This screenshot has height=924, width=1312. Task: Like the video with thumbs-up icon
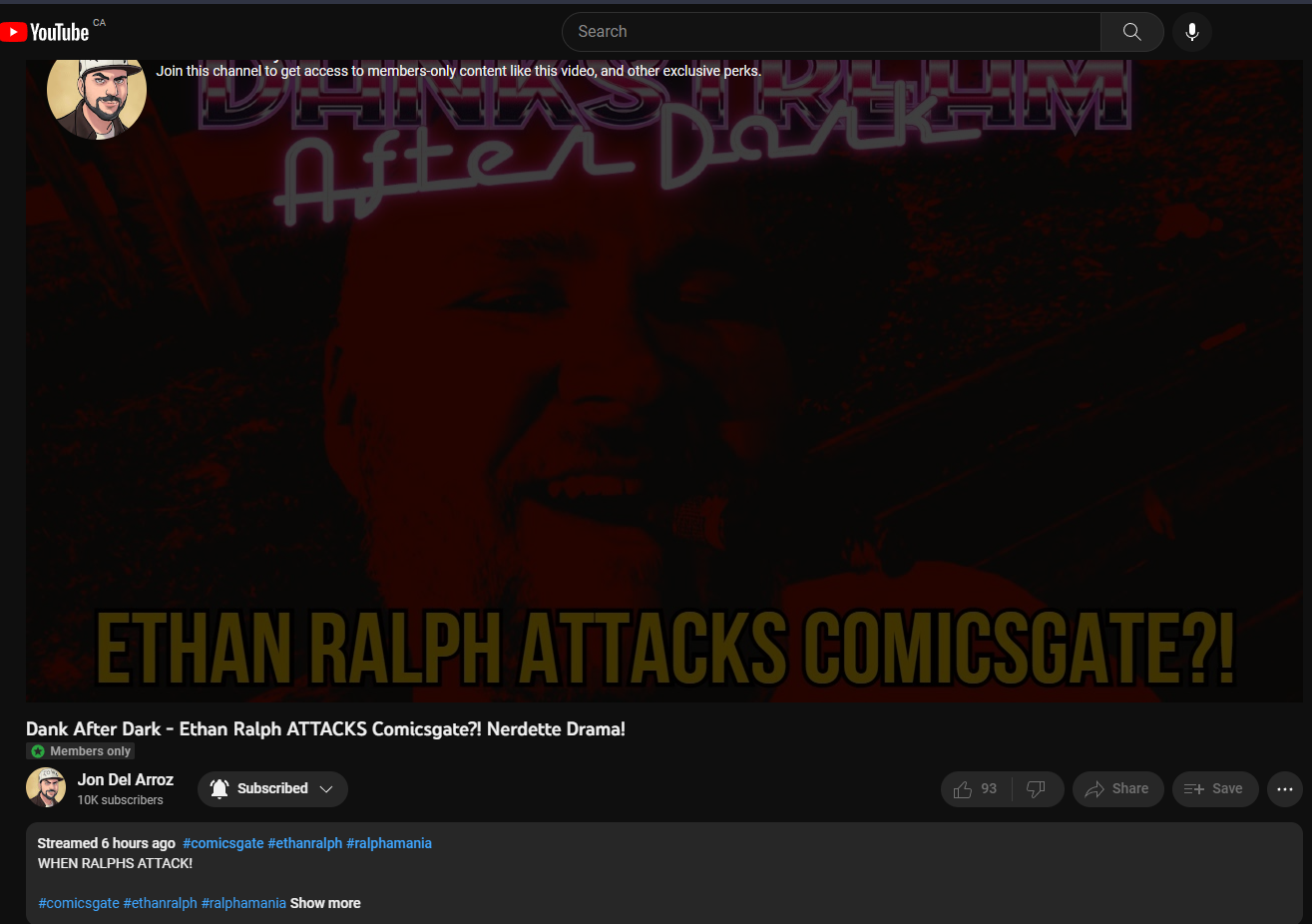[976, 789]
